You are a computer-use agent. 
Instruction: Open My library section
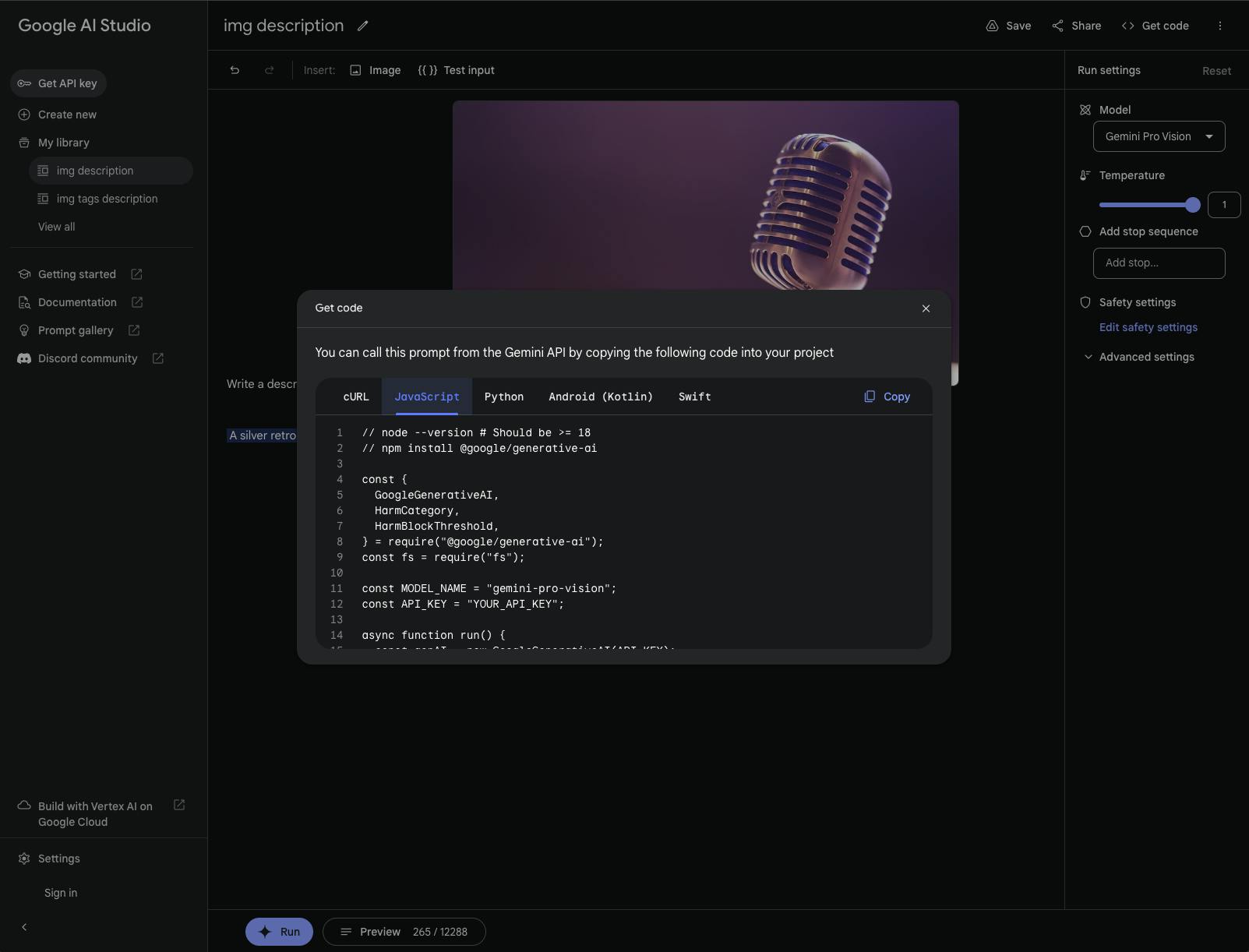(54, 143)
